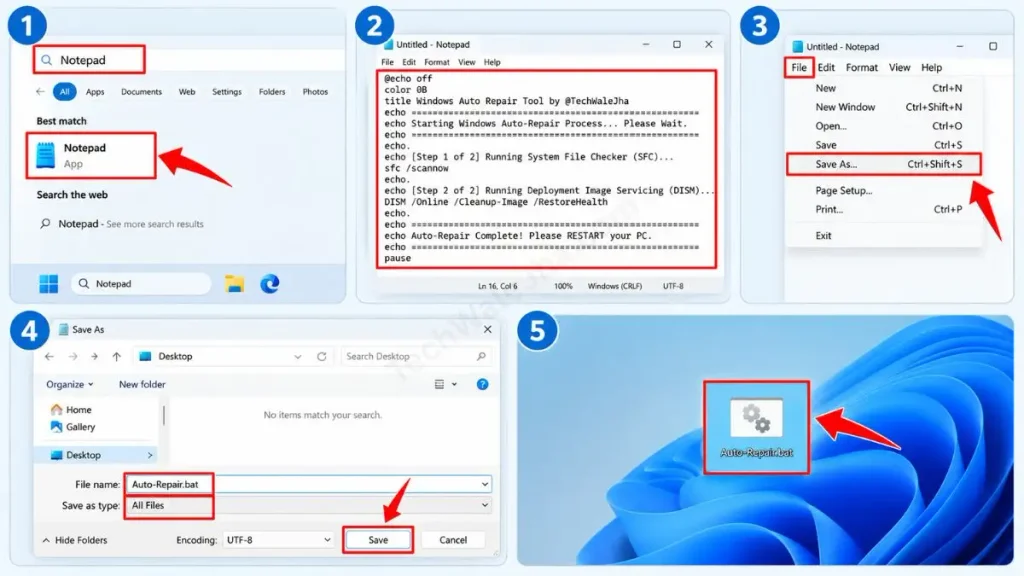Open the Encoding UTF-8 dropdown
The height and width of the screenshot is (576, 1024).
[278, 540]
